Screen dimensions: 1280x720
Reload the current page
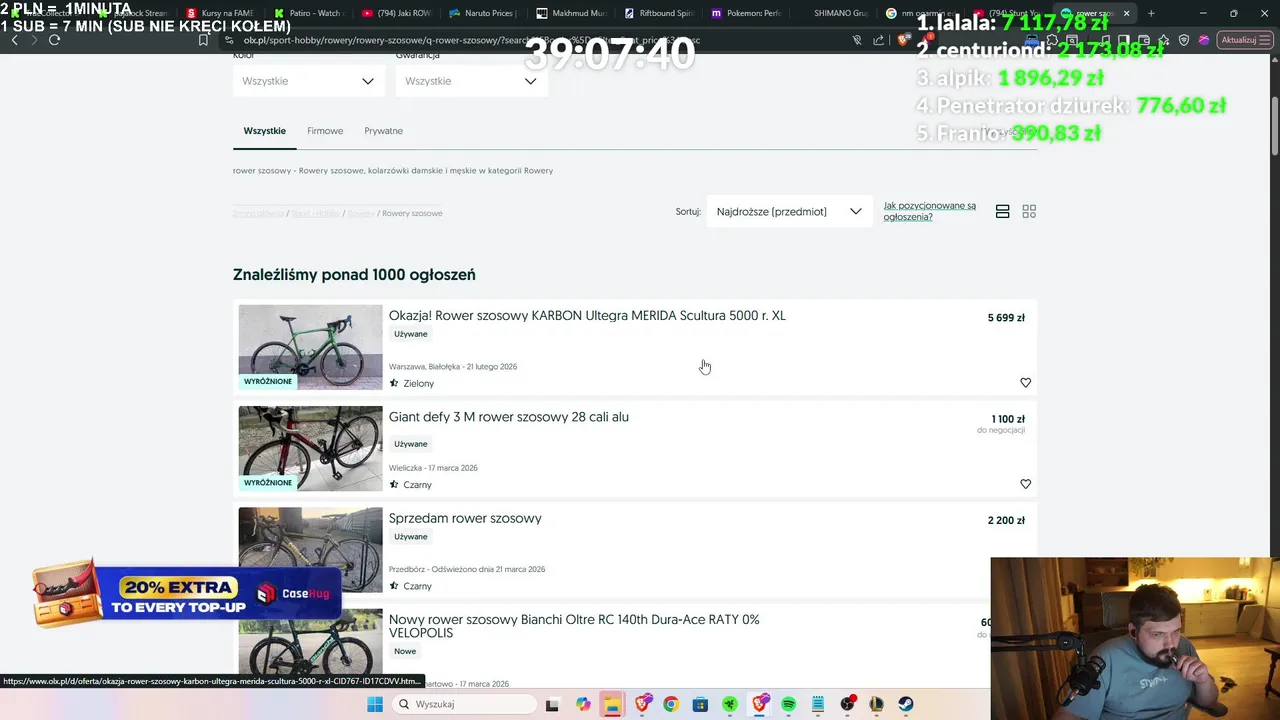tap(54, 40)
